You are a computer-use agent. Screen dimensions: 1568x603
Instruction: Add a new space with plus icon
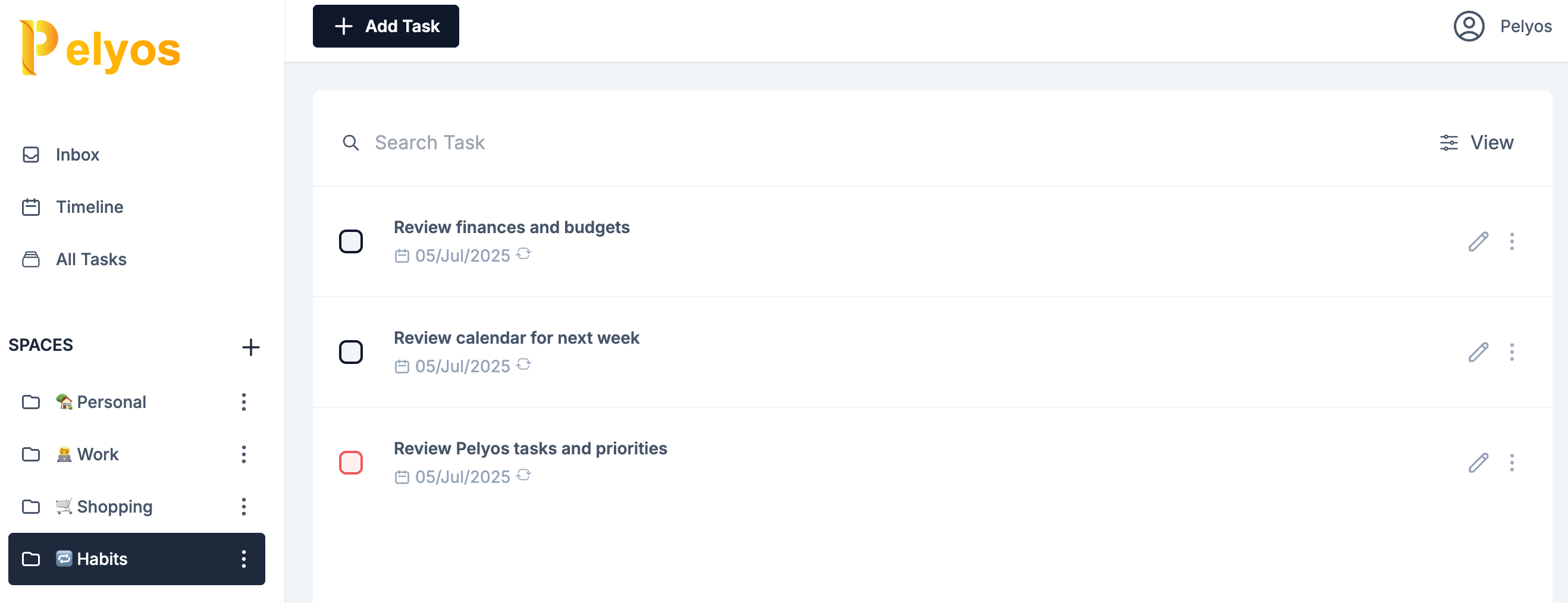coord(250,347)
